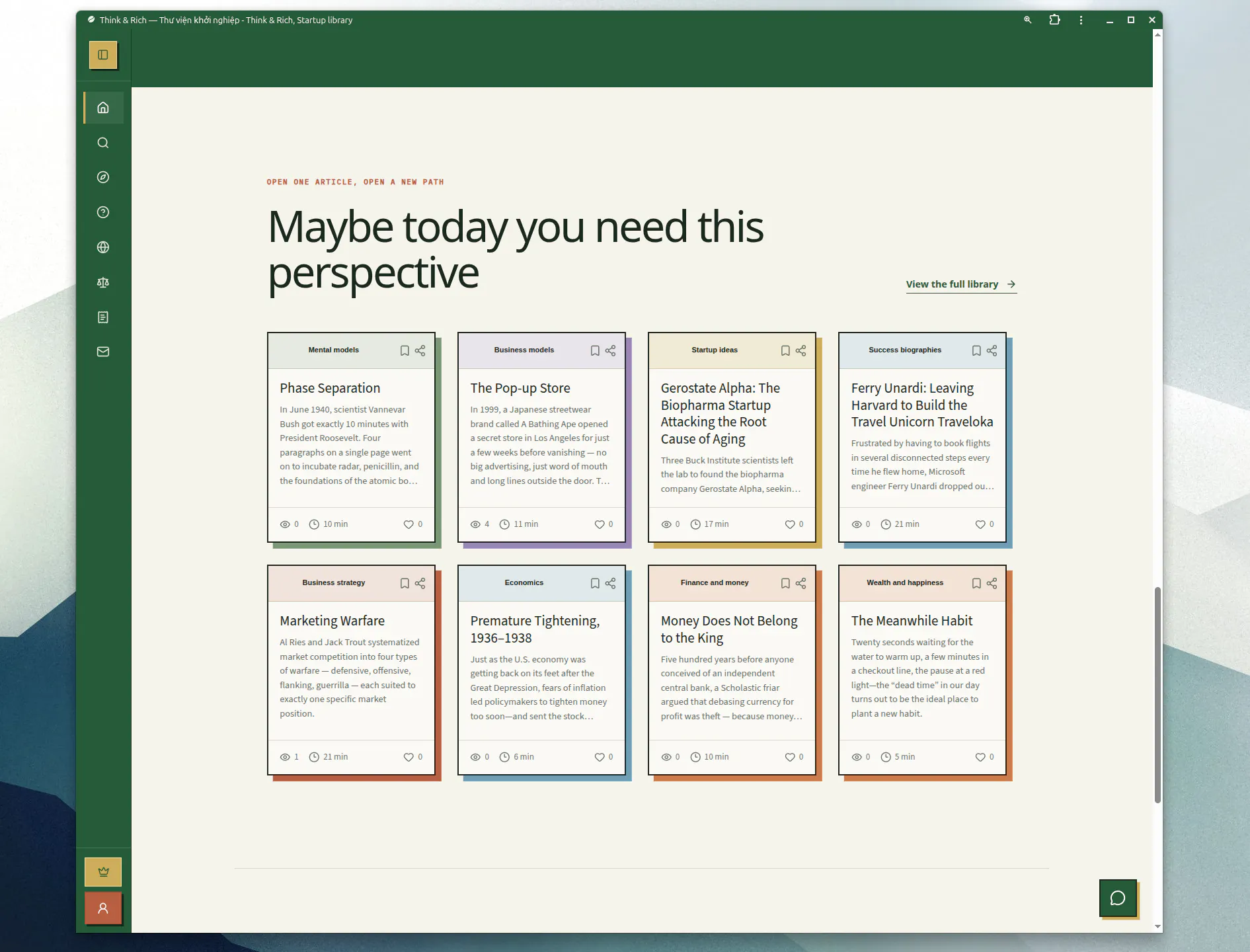Select the Economics category label
Screen dimensions: 1250x952
click(524, 582)
